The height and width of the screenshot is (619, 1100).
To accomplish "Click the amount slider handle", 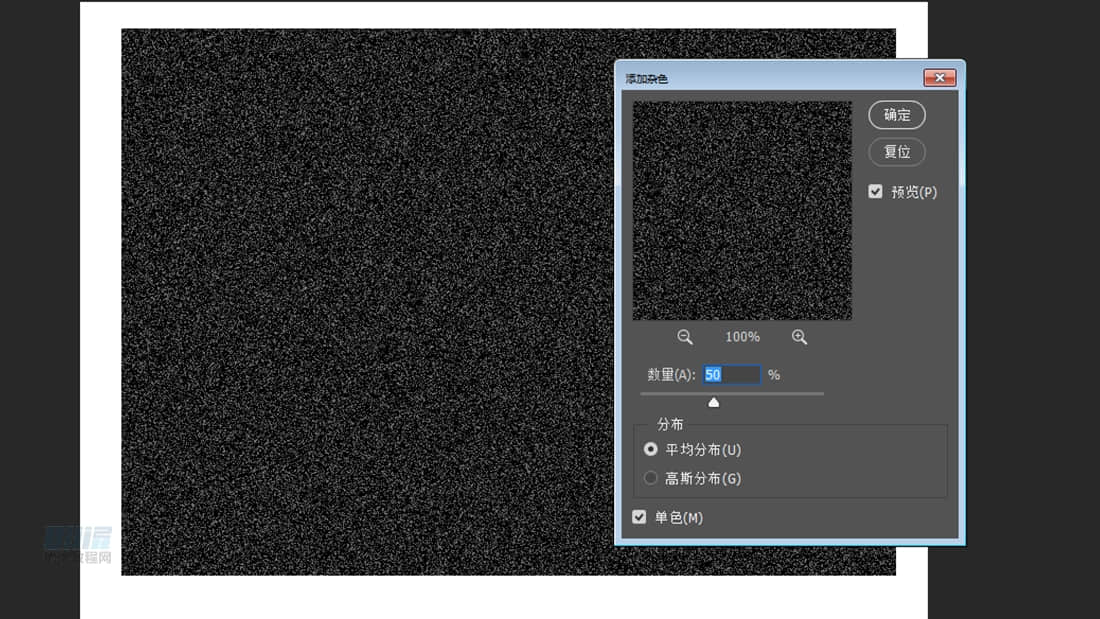I will (x=713, y=402).
